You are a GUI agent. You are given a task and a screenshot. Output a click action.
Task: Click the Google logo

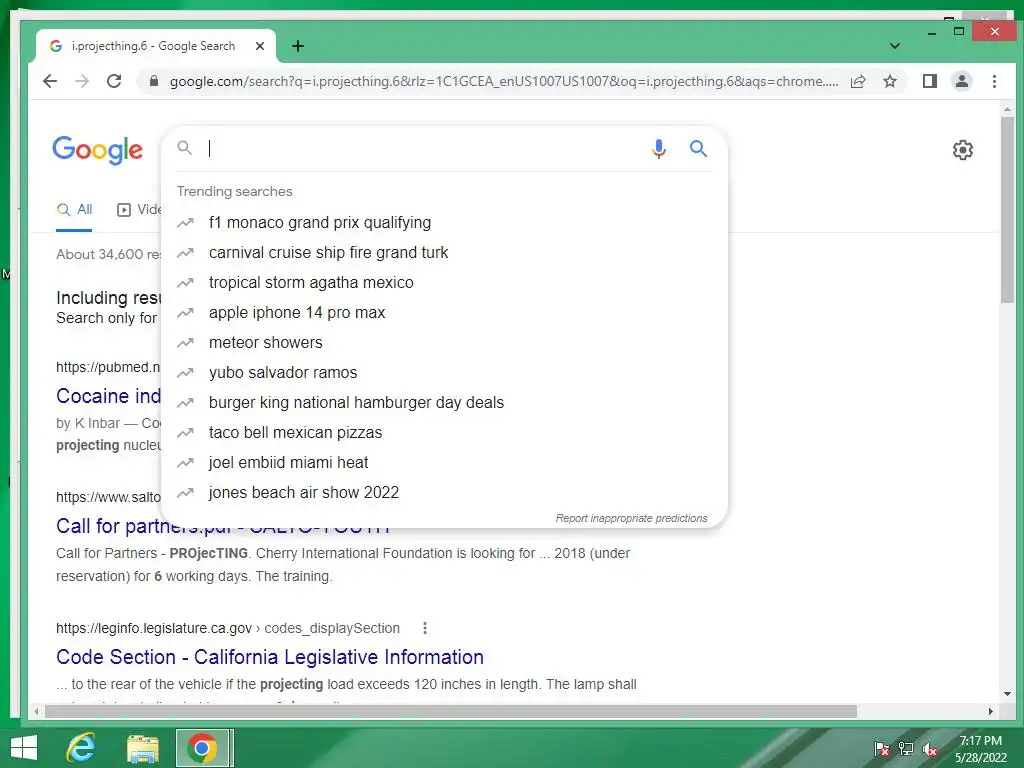pyautogui.click(x=97, y=150)
